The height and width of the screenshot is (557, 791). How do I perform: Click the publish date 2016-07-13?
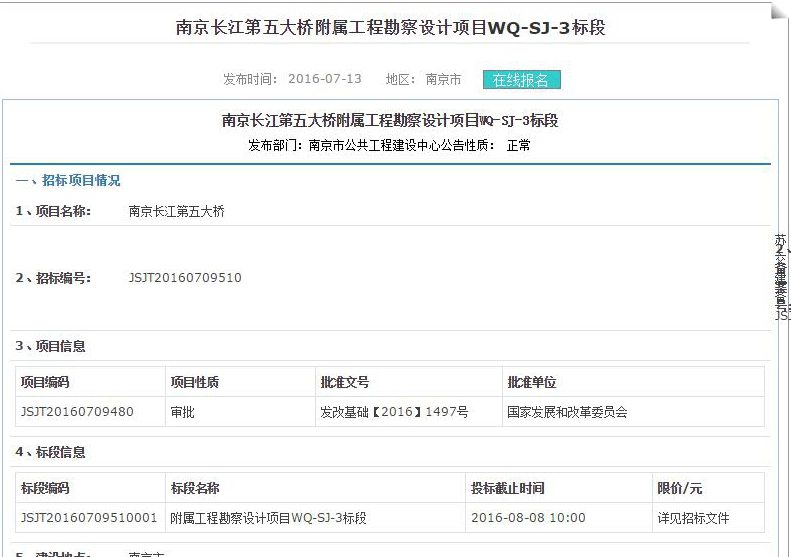click(x=325, y=79)
